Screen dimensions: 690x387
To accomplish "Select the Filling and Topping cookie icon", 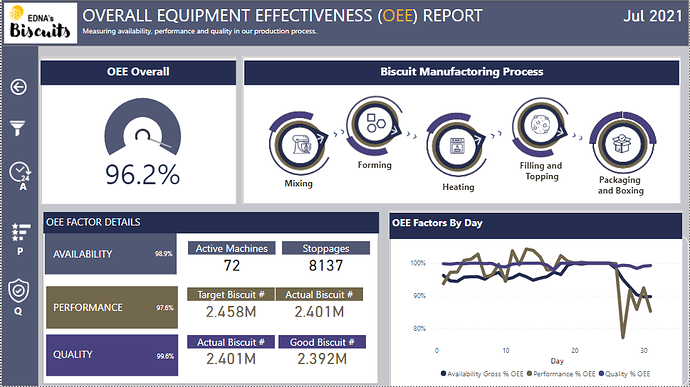I will (x=540, y=126).
